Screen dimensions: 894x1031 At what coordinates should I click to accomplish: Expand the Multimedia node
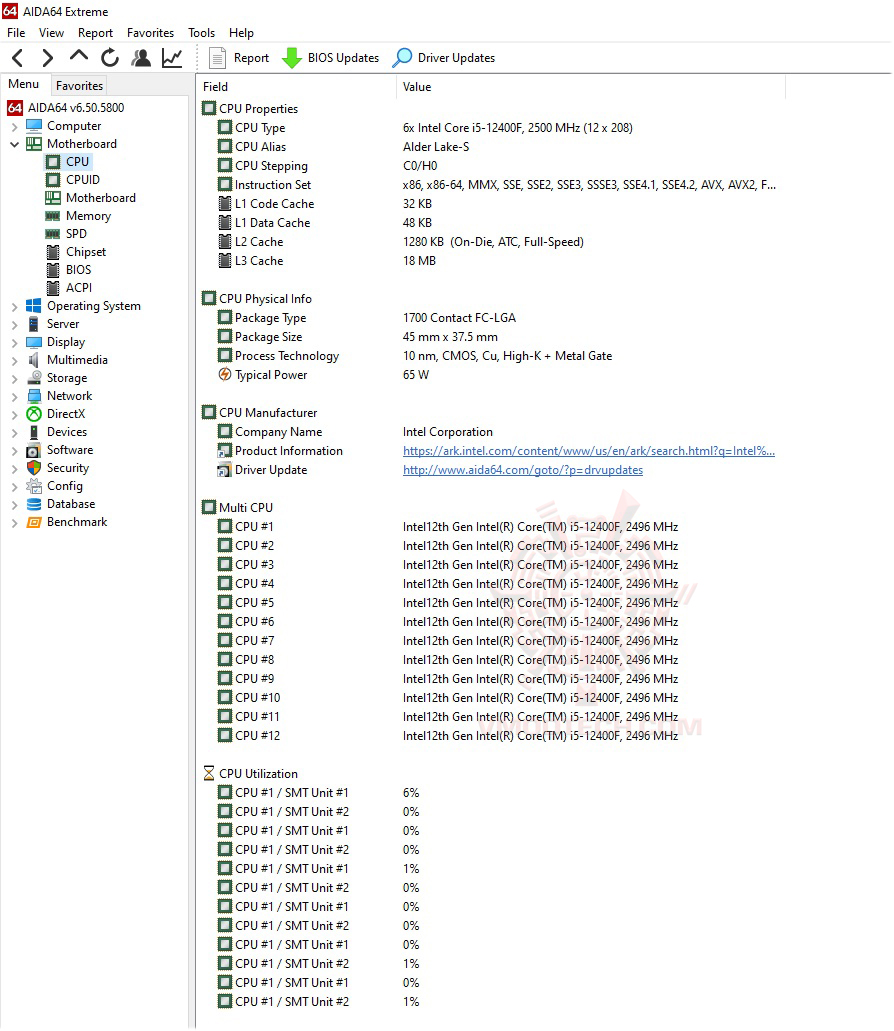(14, 360)
